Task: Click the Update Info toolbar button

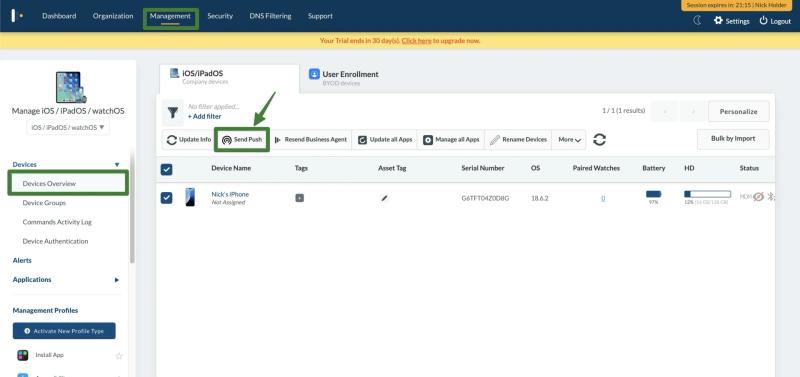Action: coord(189,139)
